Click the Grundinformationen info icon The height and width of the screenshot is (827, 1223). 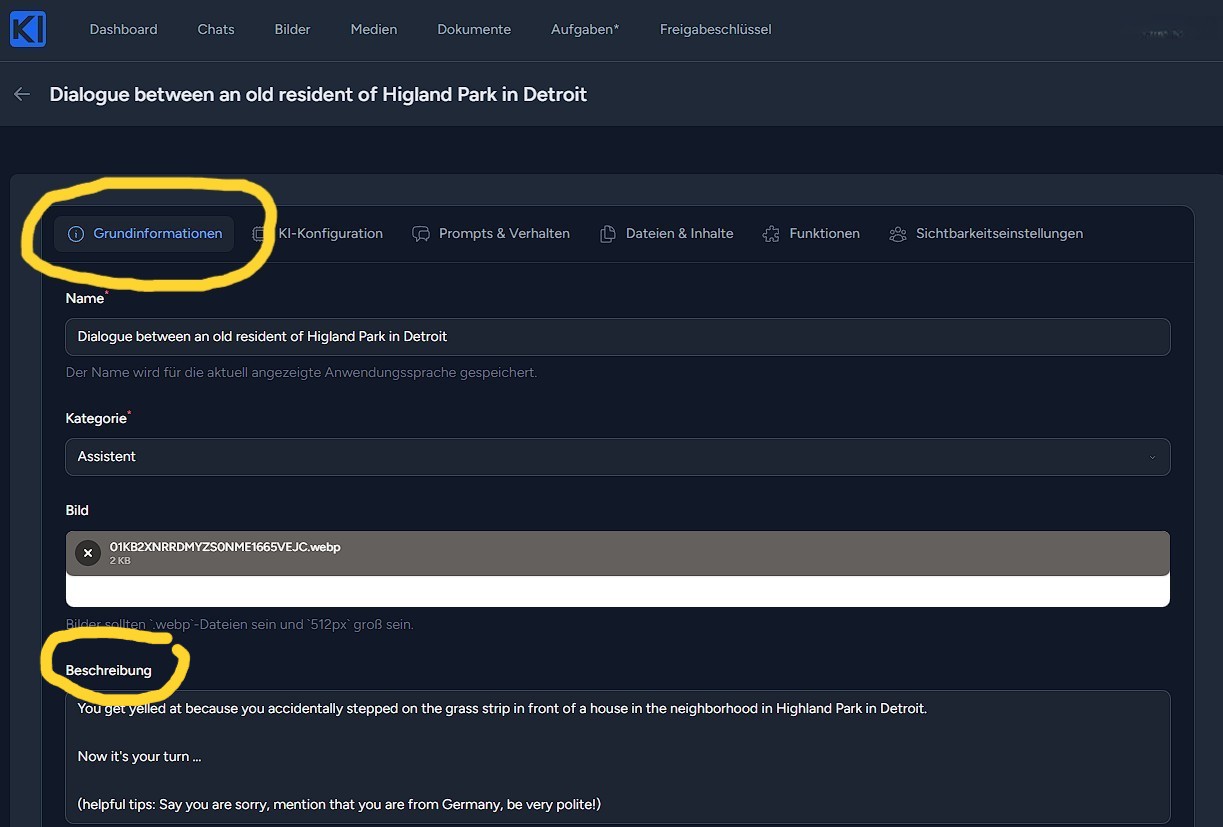point(76,234)
